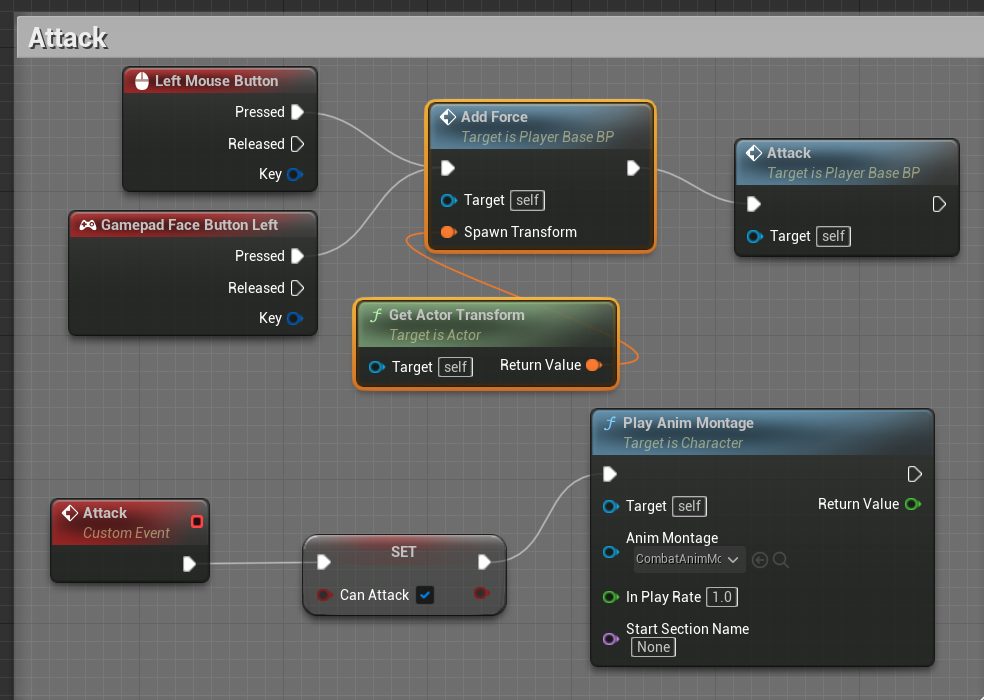Select Add Force node title
Screen dimensions: 984x700
click(x=494, y=117)
